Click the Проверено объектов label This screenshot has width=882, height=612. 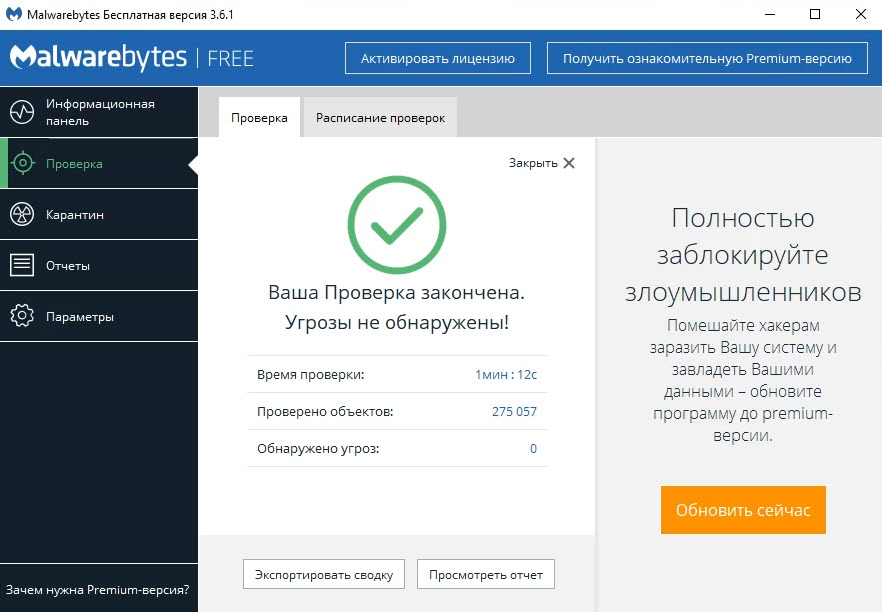click(325, 412)
